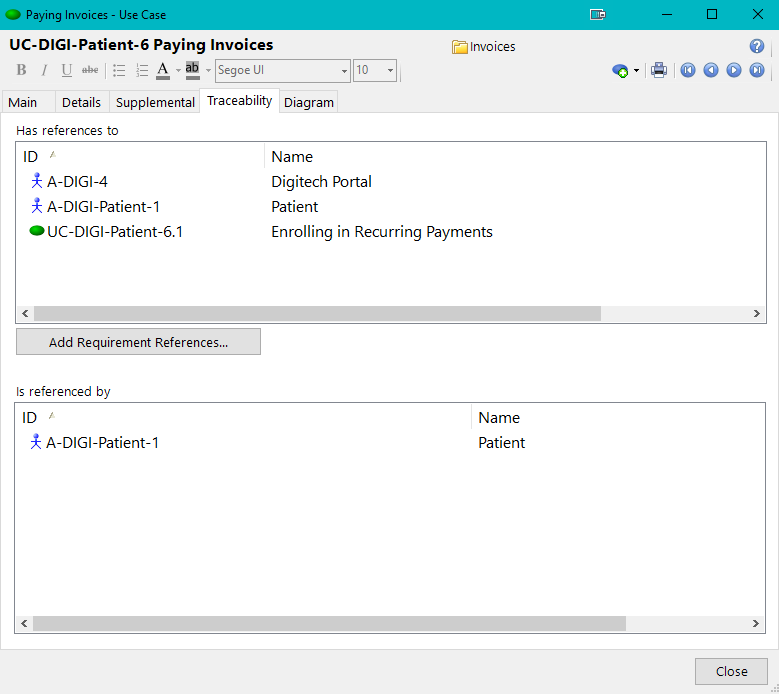The width and height of the screenshot is (779, 694).
Task: Select A-DIGI-Patient-1 in Is referenced by
Action: [x=390, y=442]
